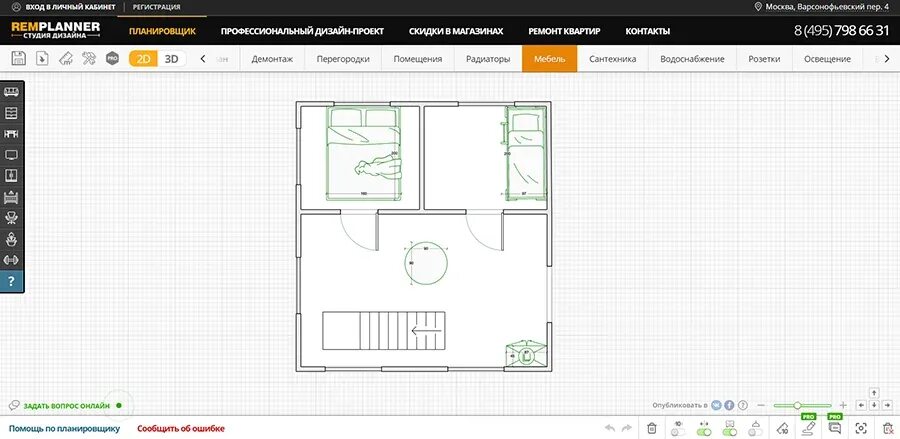Screen dimensions: 900x439
Task: Click the user account icon at top left
Action: (16, 7)
